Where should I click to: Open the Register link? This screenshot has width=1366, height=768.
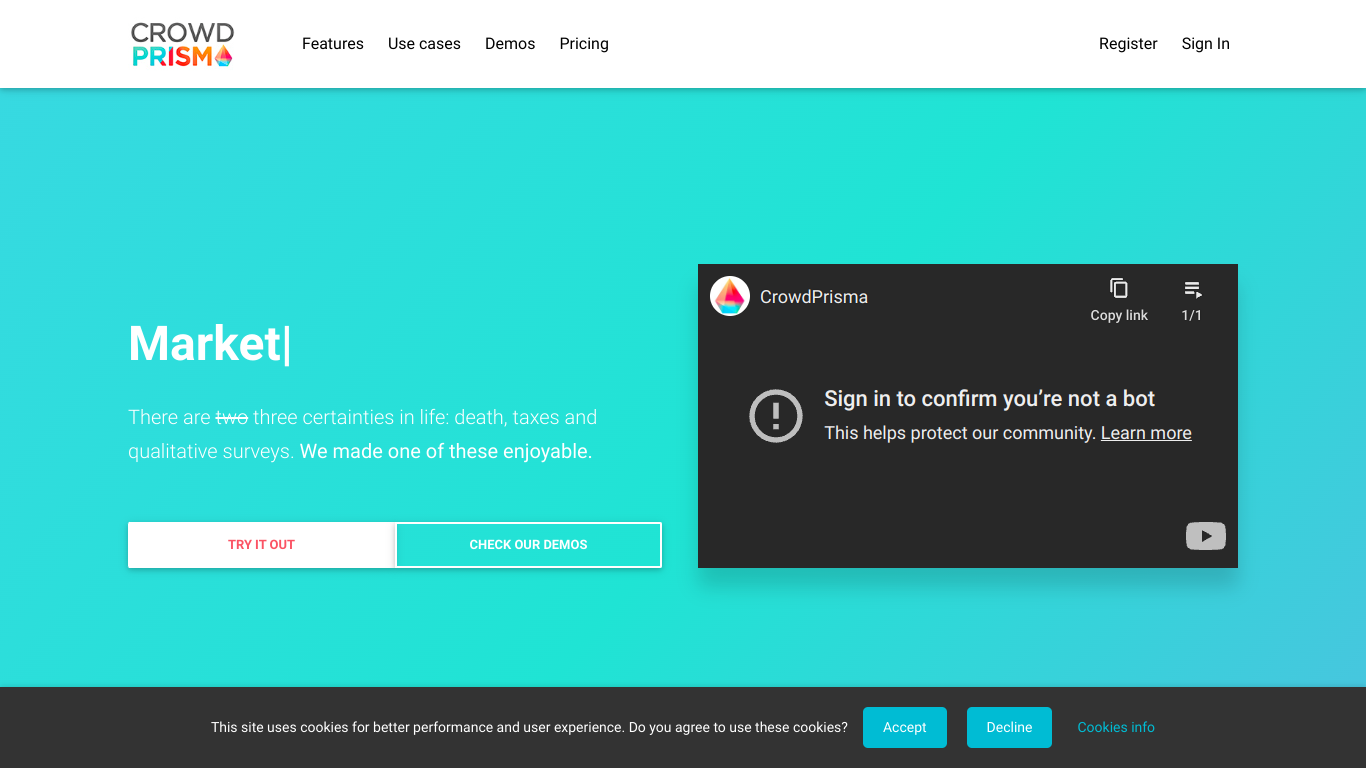pyautogui.click(x=1128, y=44)
